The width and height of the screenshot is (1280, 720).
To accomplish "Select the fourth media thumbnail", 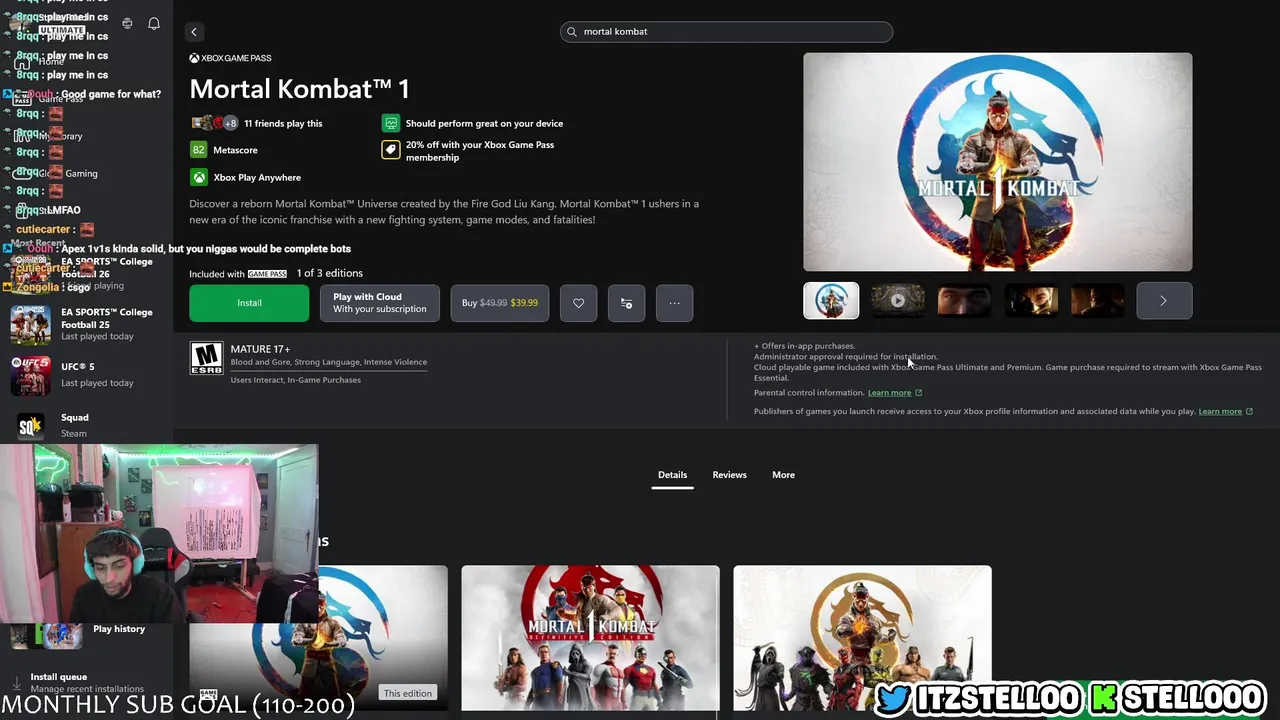I will coord(1031,301).
